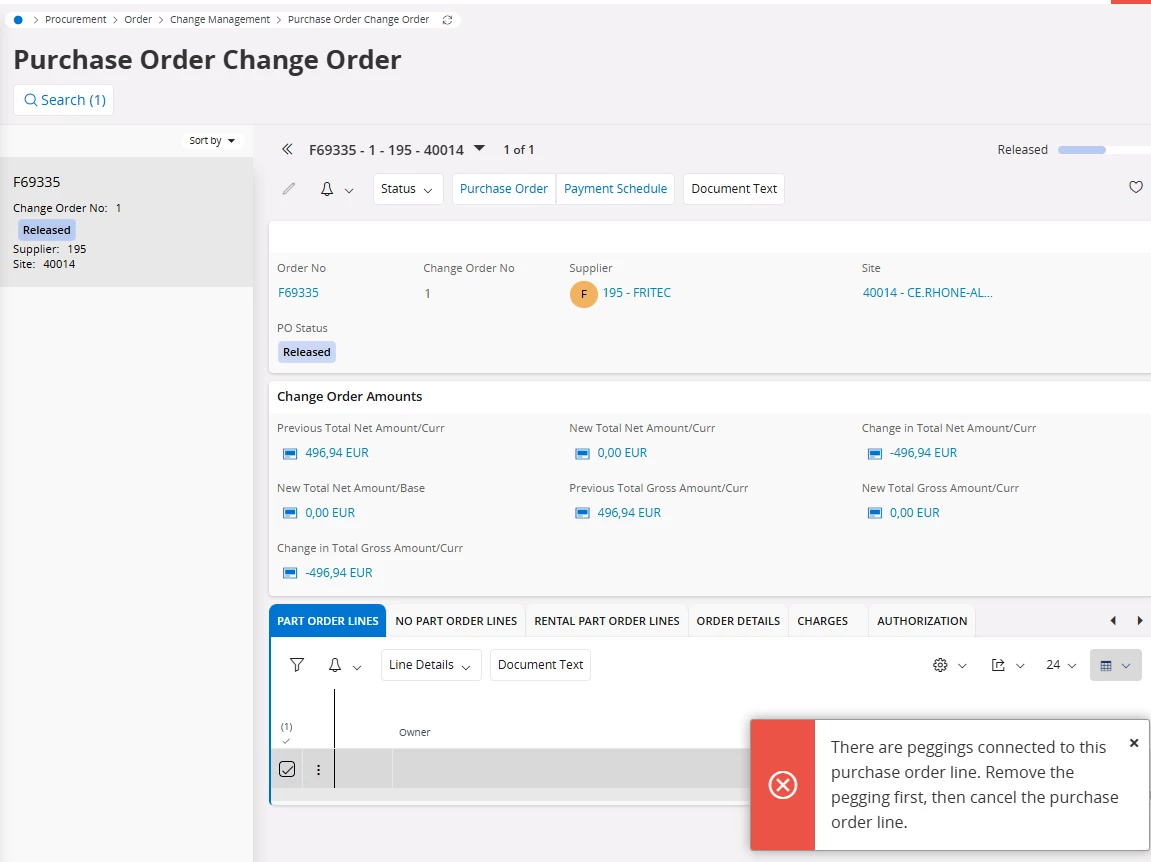Collapse the list panel with double chevron

tap(287, 150)
